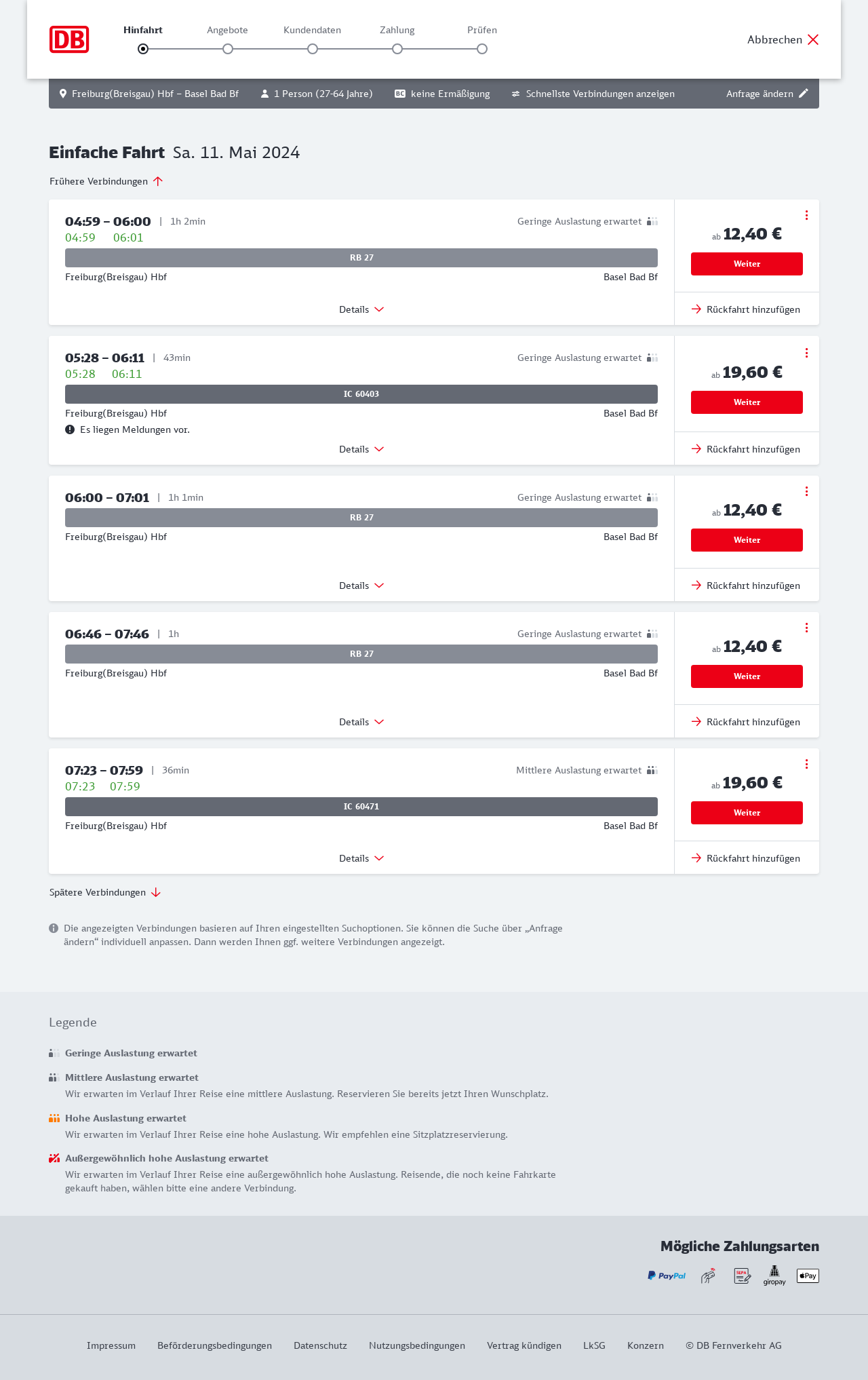Expand Details for the 04:59 RB 27 connection

(x=361, y=309)
